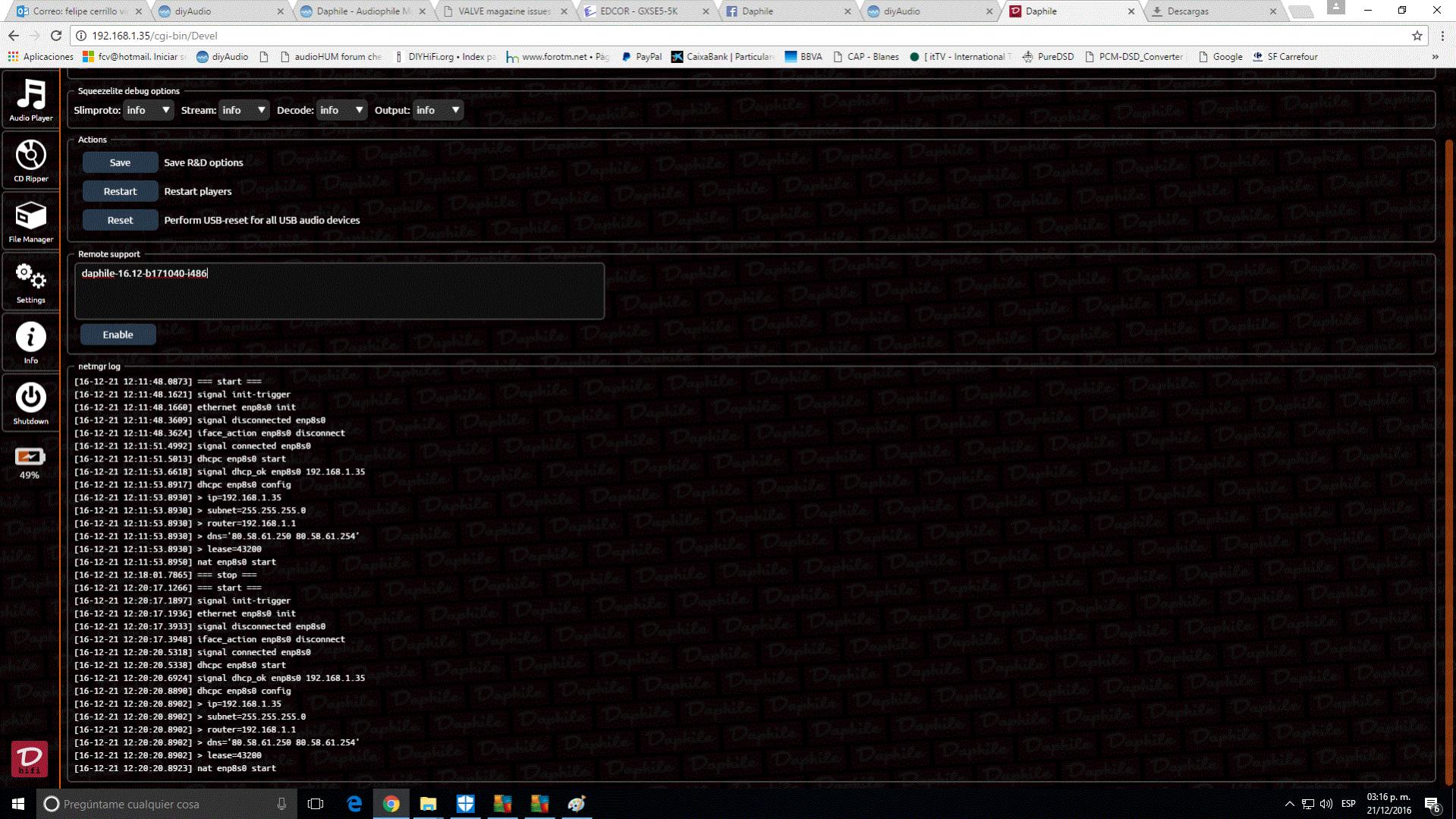This screenshot has width=1456, height=819.
Task: Open the PayPal bookmark
Action: click(x=641, y=57)
